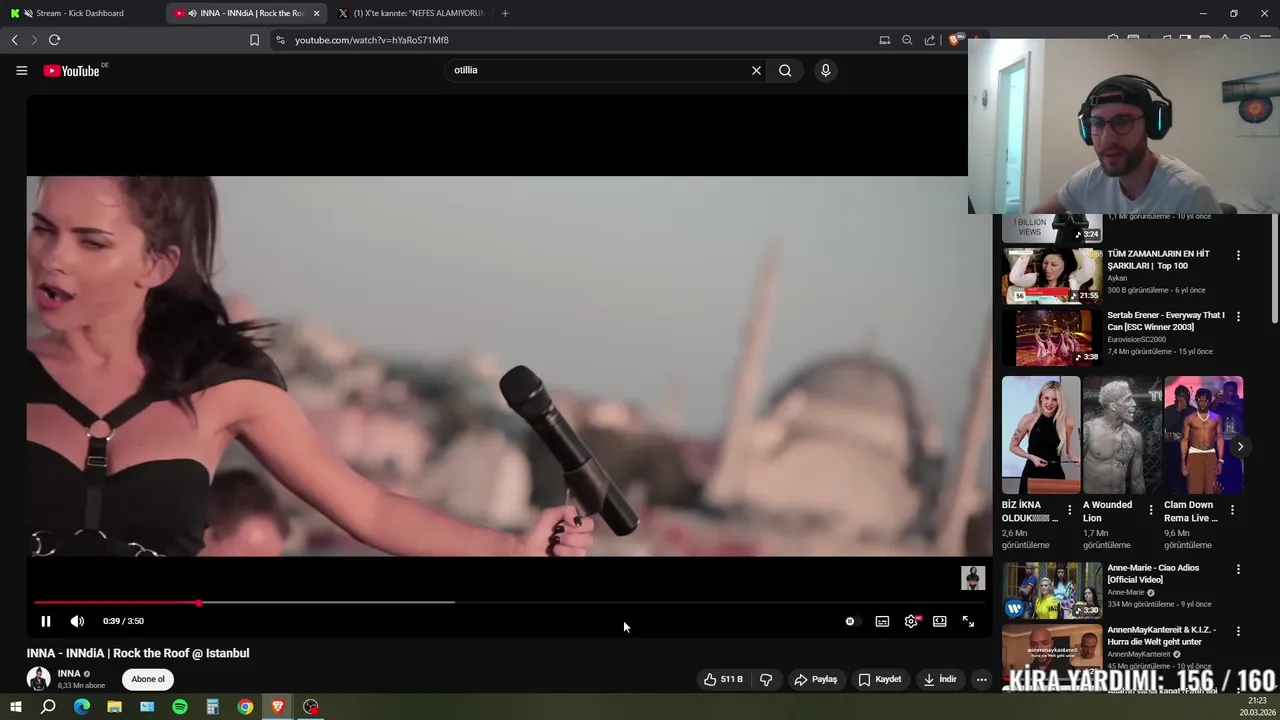This screenshot has height=720, width=1280.
Task: Open Brave Shields lion icon
Action: (x=954, y=40)
